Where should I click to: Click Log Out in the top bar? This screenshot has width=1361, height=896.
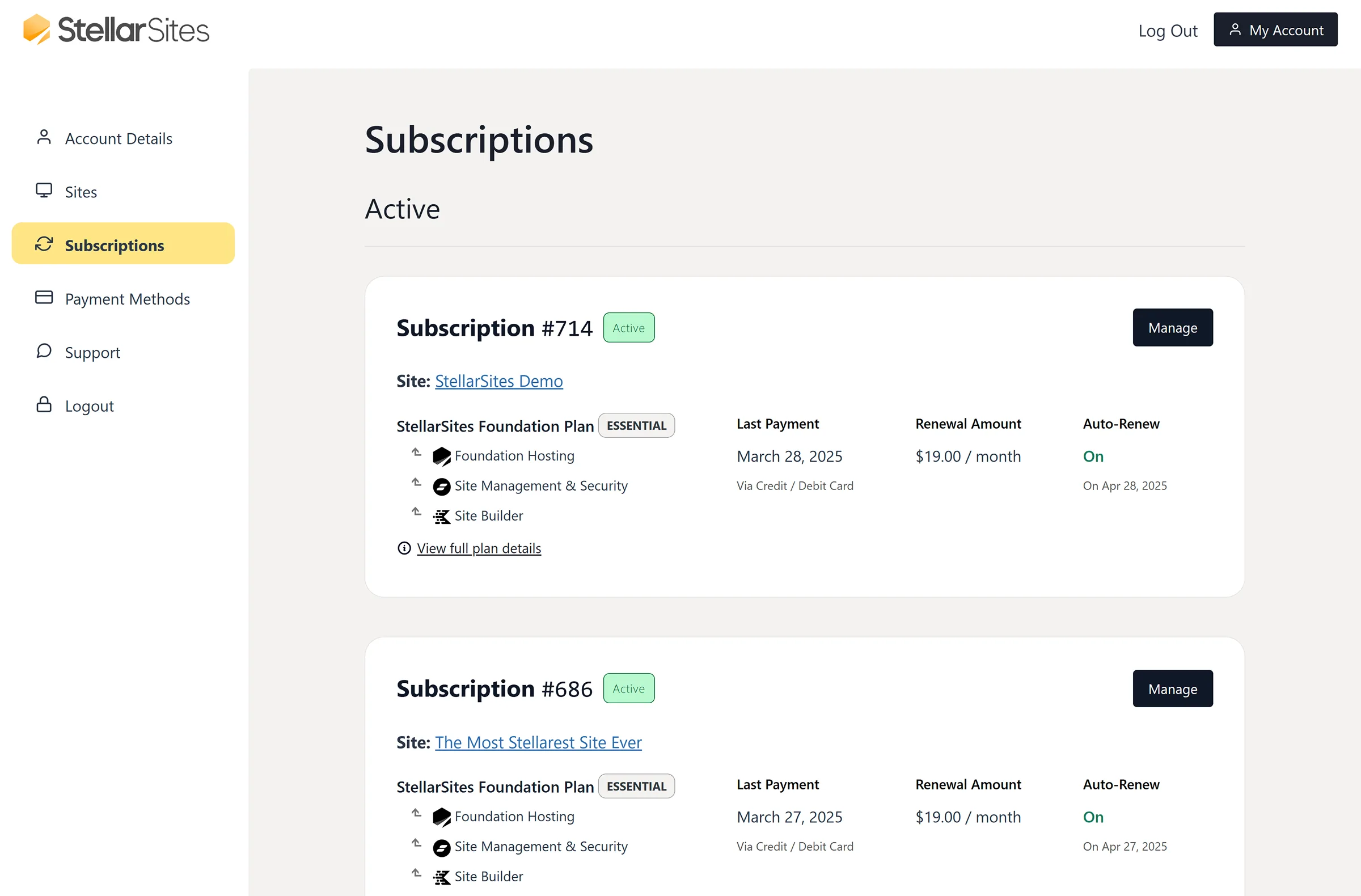pos(1167,29)
